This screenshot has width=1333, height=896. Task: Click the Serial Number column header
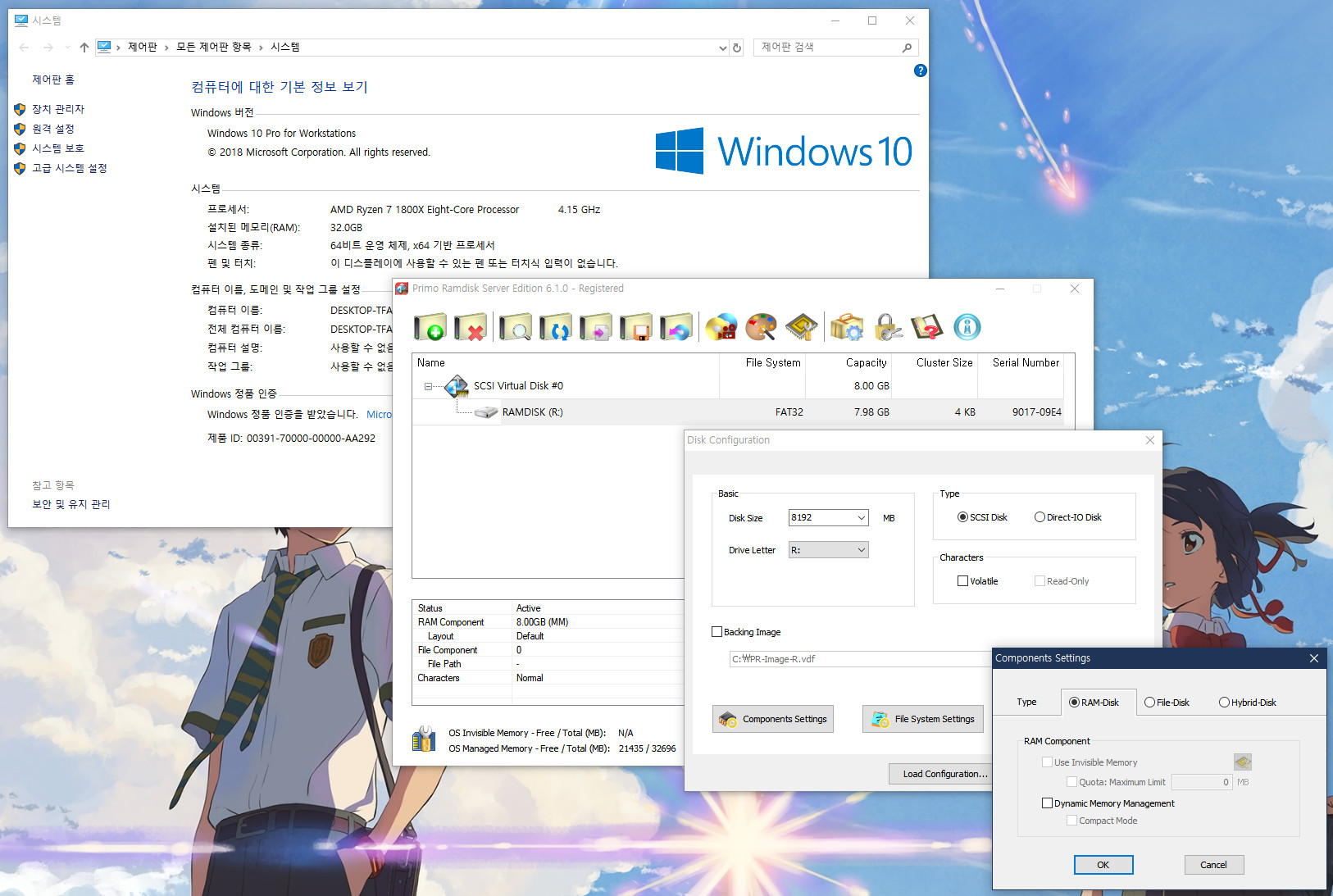[1021, 362]
